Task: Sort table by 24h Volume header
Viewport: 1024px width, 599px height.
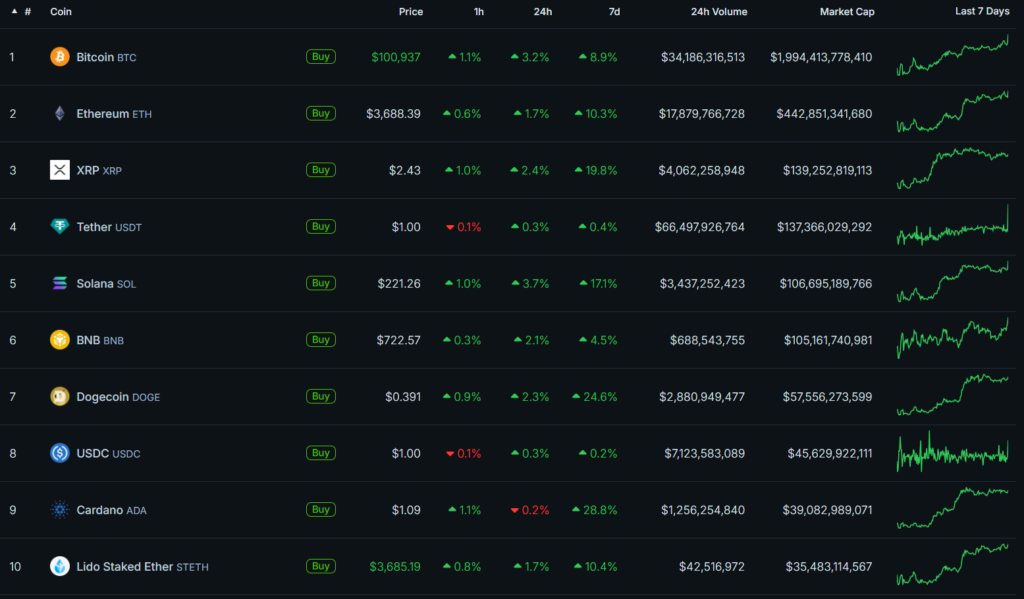Action: [x=718, y=12]
